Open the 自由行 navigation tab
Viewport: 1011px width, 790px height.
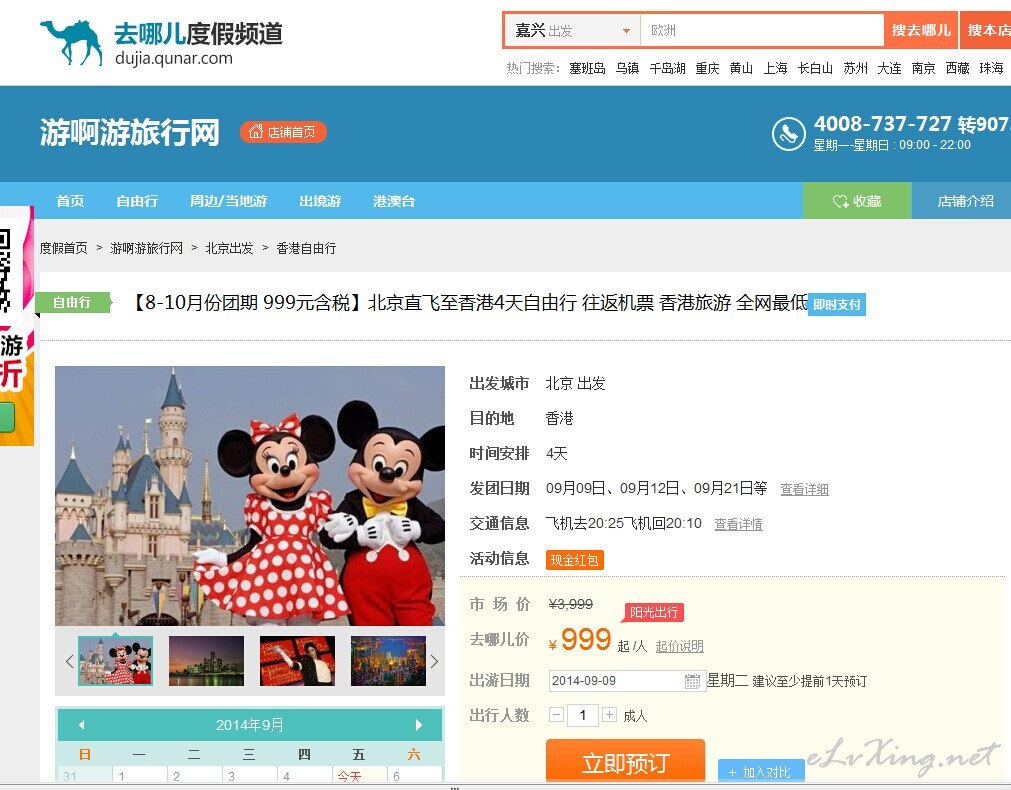(137, 201)
